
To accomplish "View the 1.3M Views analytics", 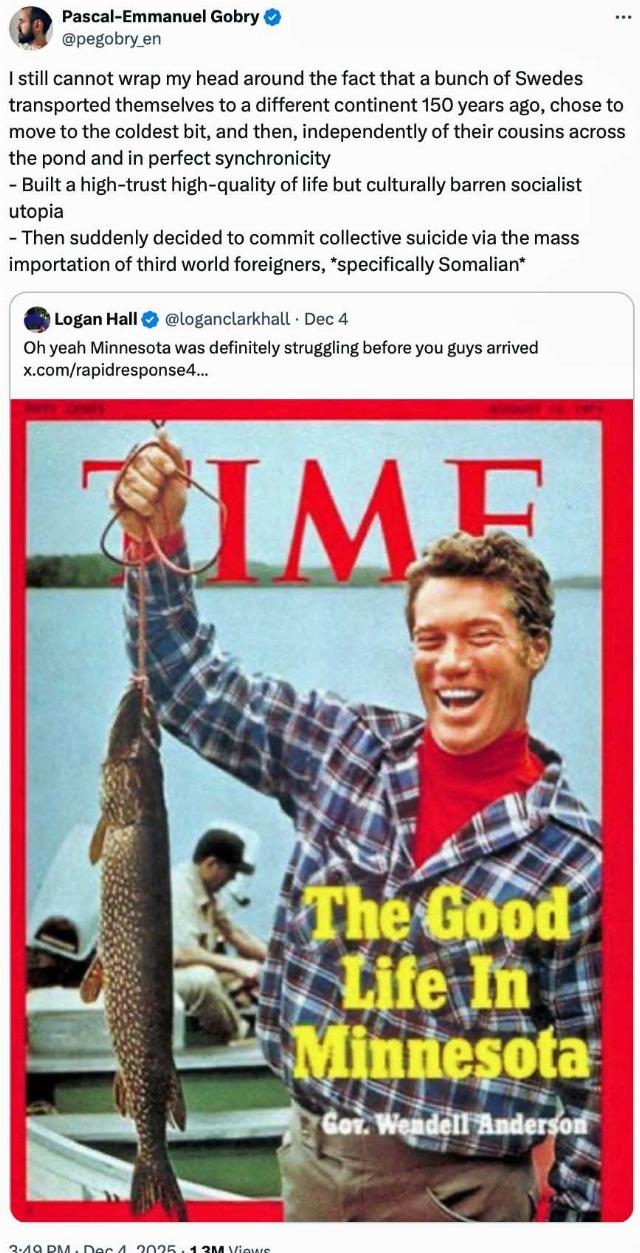I will click(234, 1247).
